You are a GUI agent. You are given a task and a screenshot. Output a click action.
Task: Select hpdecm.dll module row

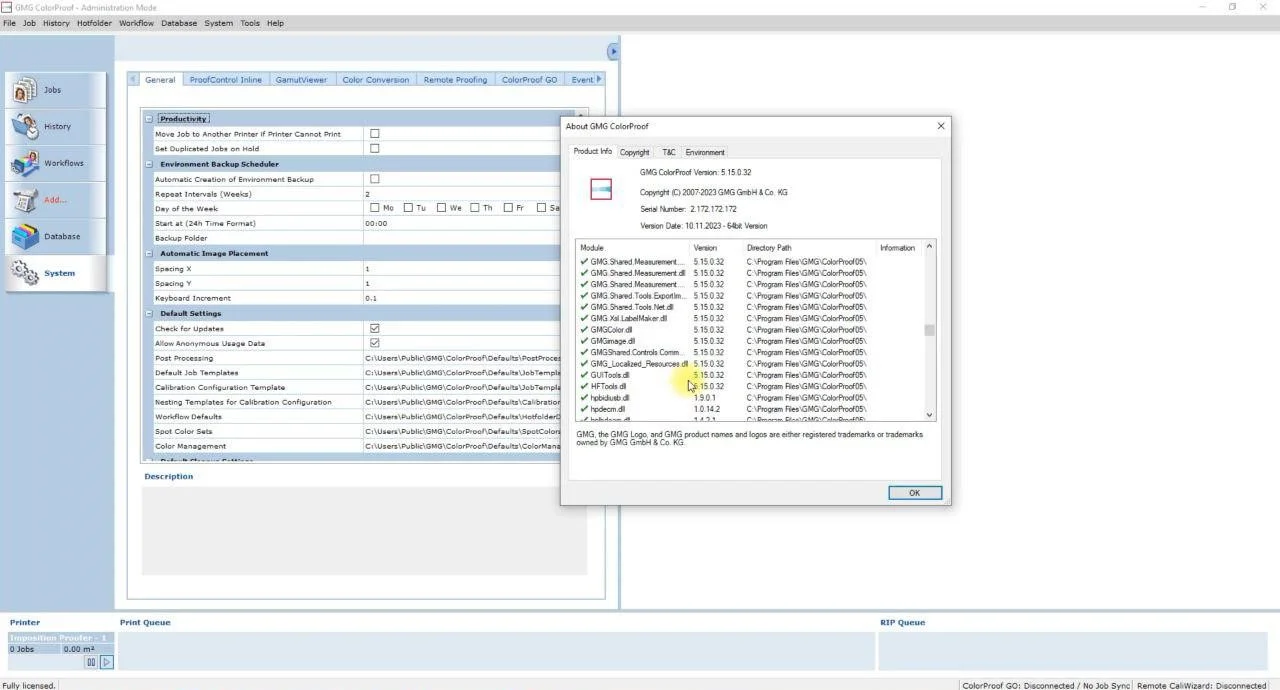(x=750, y=409)
